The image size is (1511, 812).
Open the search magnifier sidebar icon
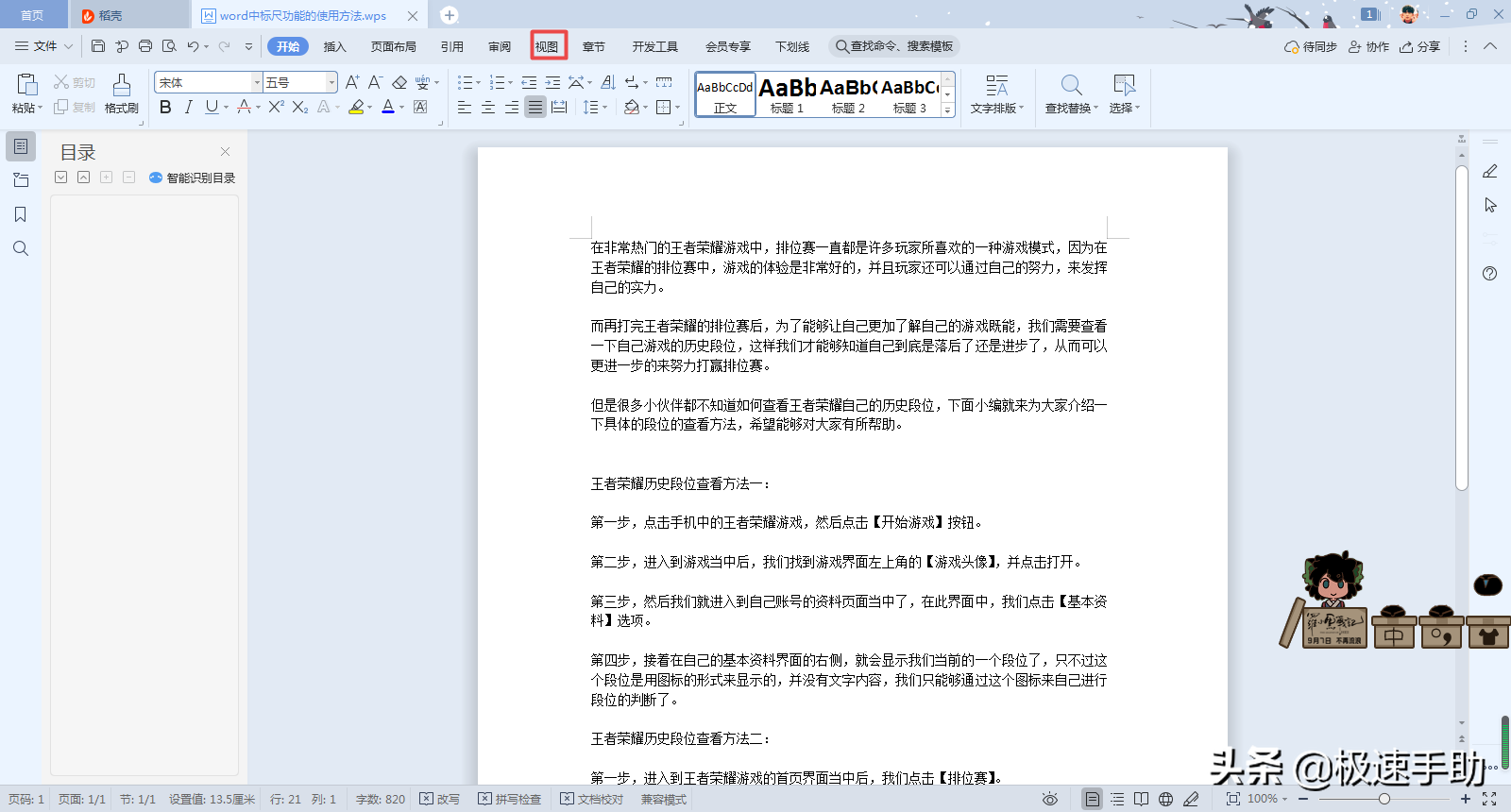click(x=21, y=248)
